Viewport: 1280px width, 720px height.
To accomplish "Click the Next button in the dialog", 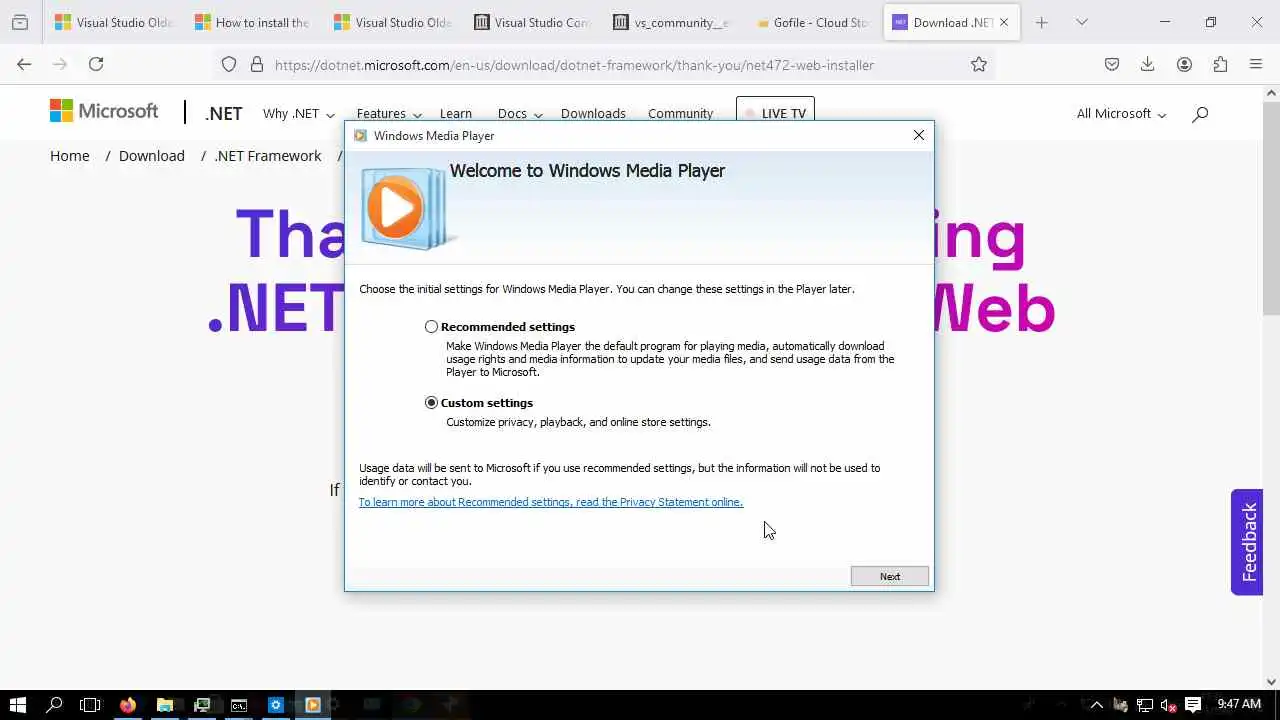I will click(890, 576).
